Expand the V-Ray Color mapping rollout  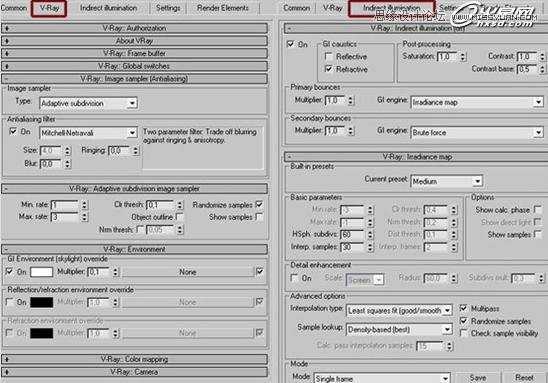click(x=135, y=359)
